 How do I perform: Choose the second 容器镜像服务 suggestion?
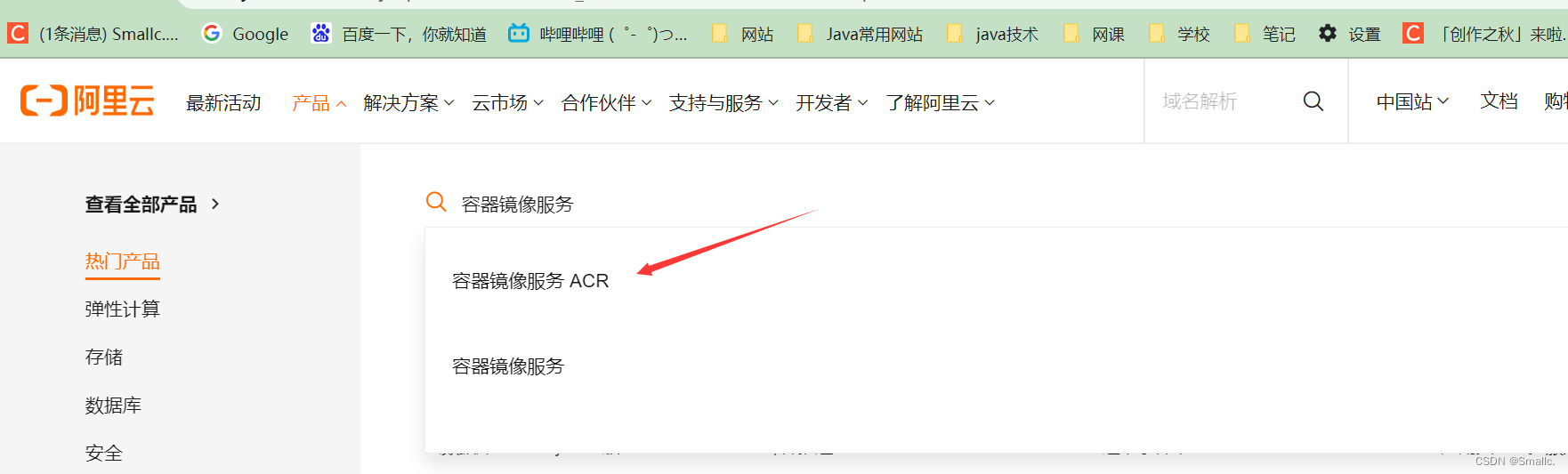(x=508, y=366)
